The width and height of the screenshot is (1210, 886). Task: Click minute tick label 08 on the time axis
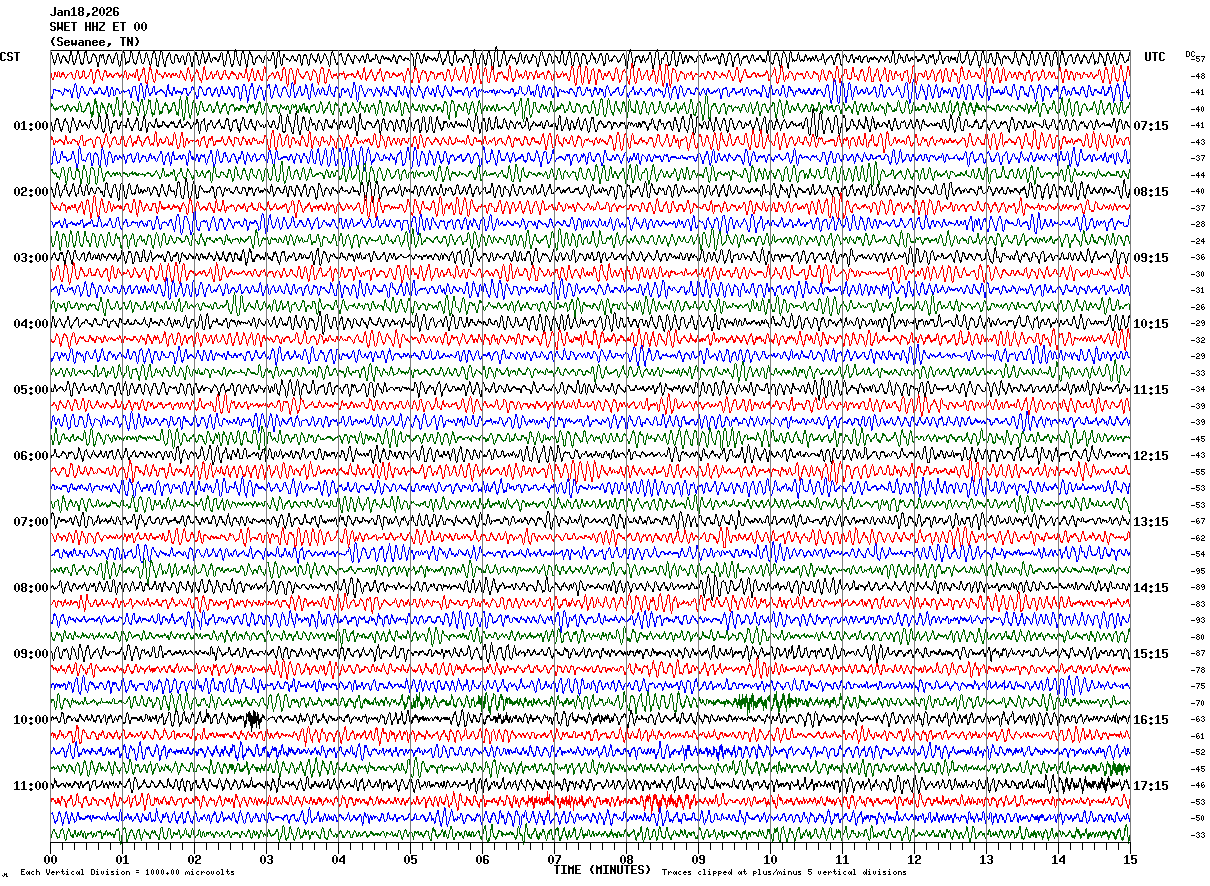(626, 859)
